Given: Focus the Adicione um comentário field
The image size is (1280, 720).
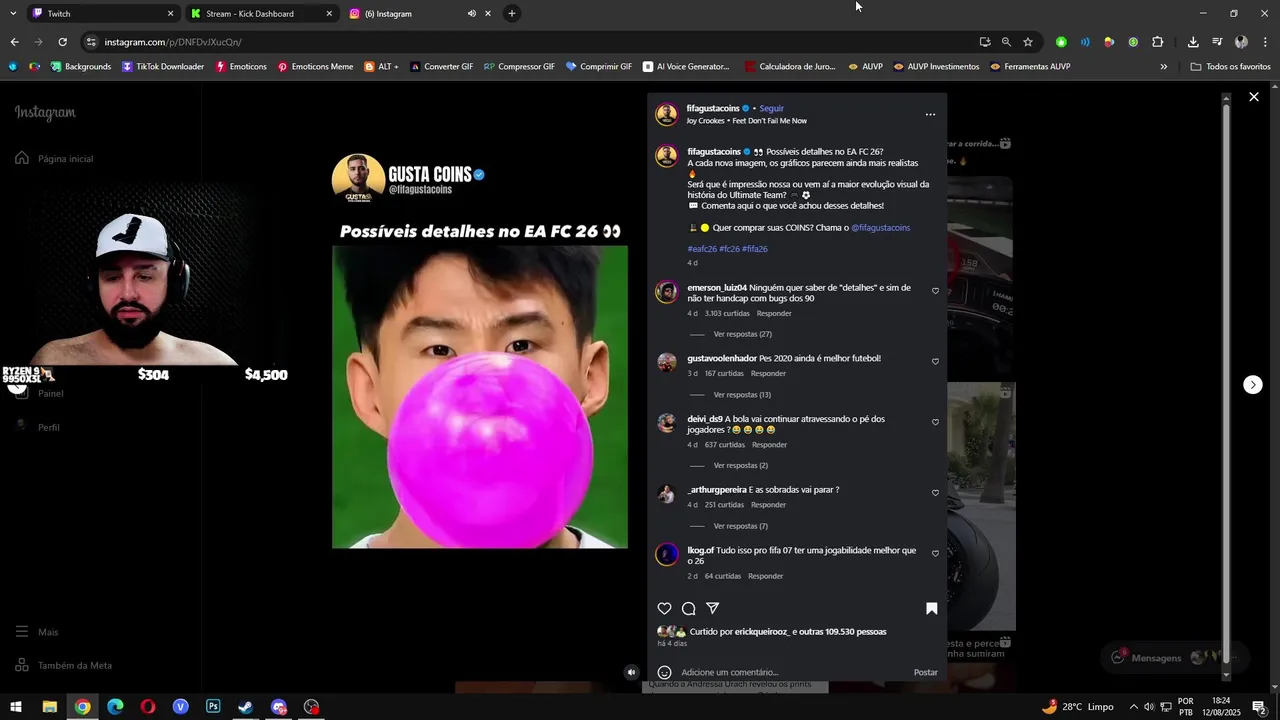Looking at the screenshot, I should pyautogui.click(x=790, y=672).
